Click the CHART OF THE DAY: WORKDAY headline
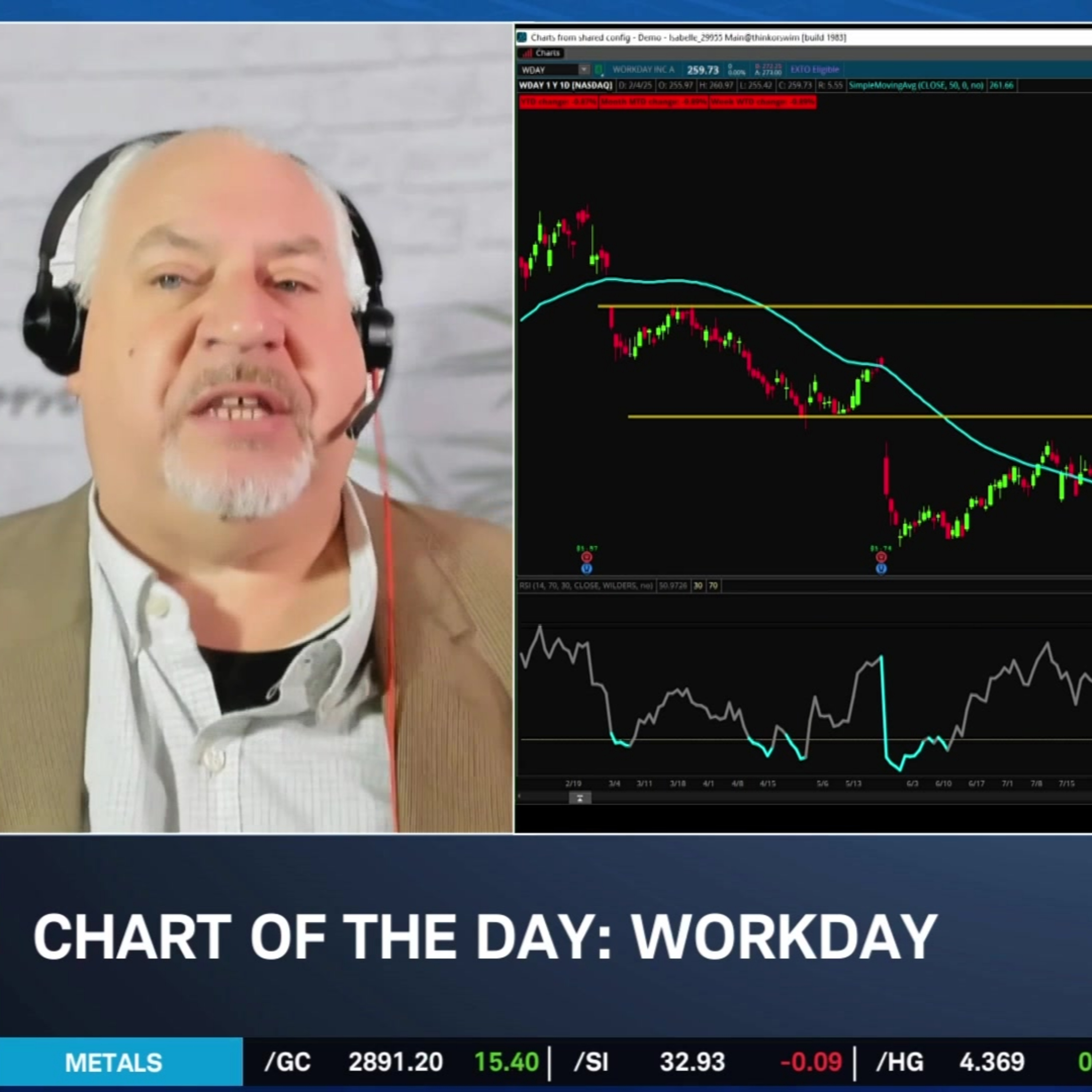This screenshot has height=1092, width=1092. pos(486,938)
